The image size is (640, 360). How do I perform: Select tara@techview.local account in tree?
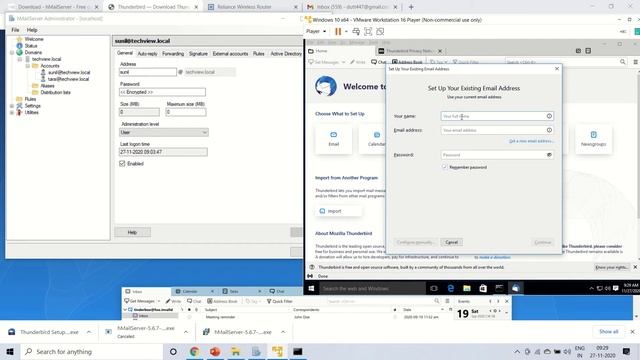tap(68, 79)
